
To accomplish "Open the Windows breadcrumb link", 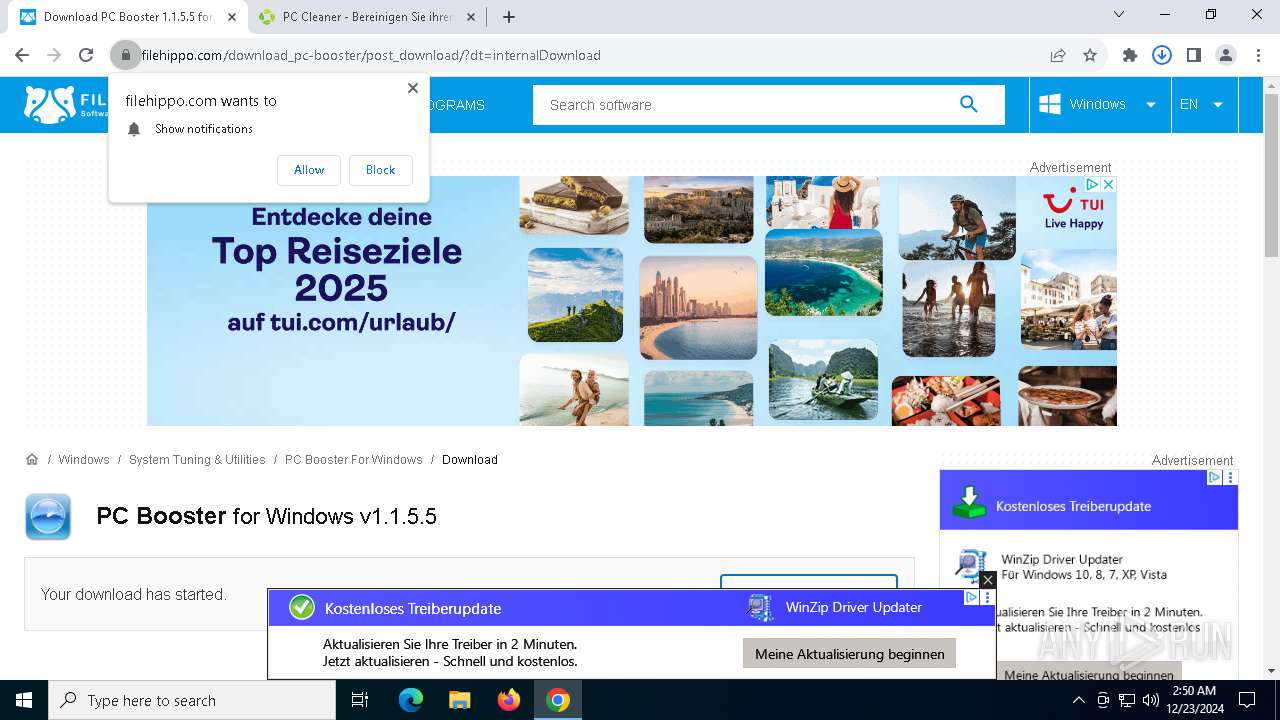I will click(84, 460).
